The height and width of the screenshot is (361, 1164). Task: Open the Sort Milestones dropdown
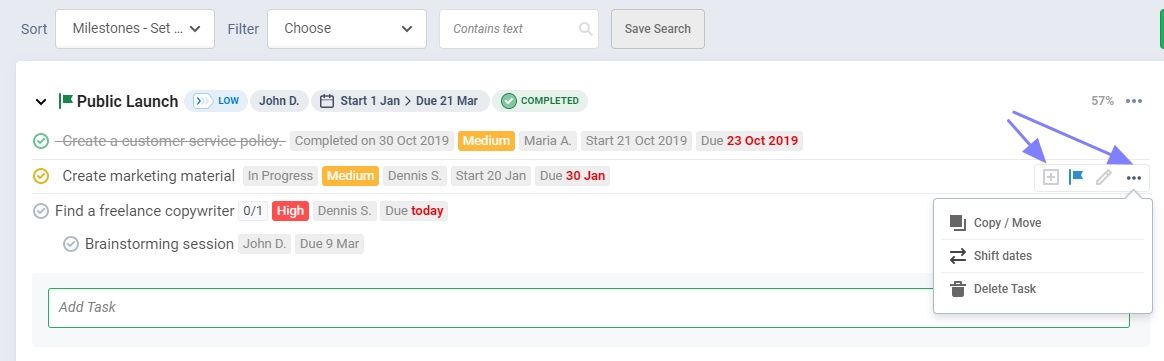click(x=135, y=29)
